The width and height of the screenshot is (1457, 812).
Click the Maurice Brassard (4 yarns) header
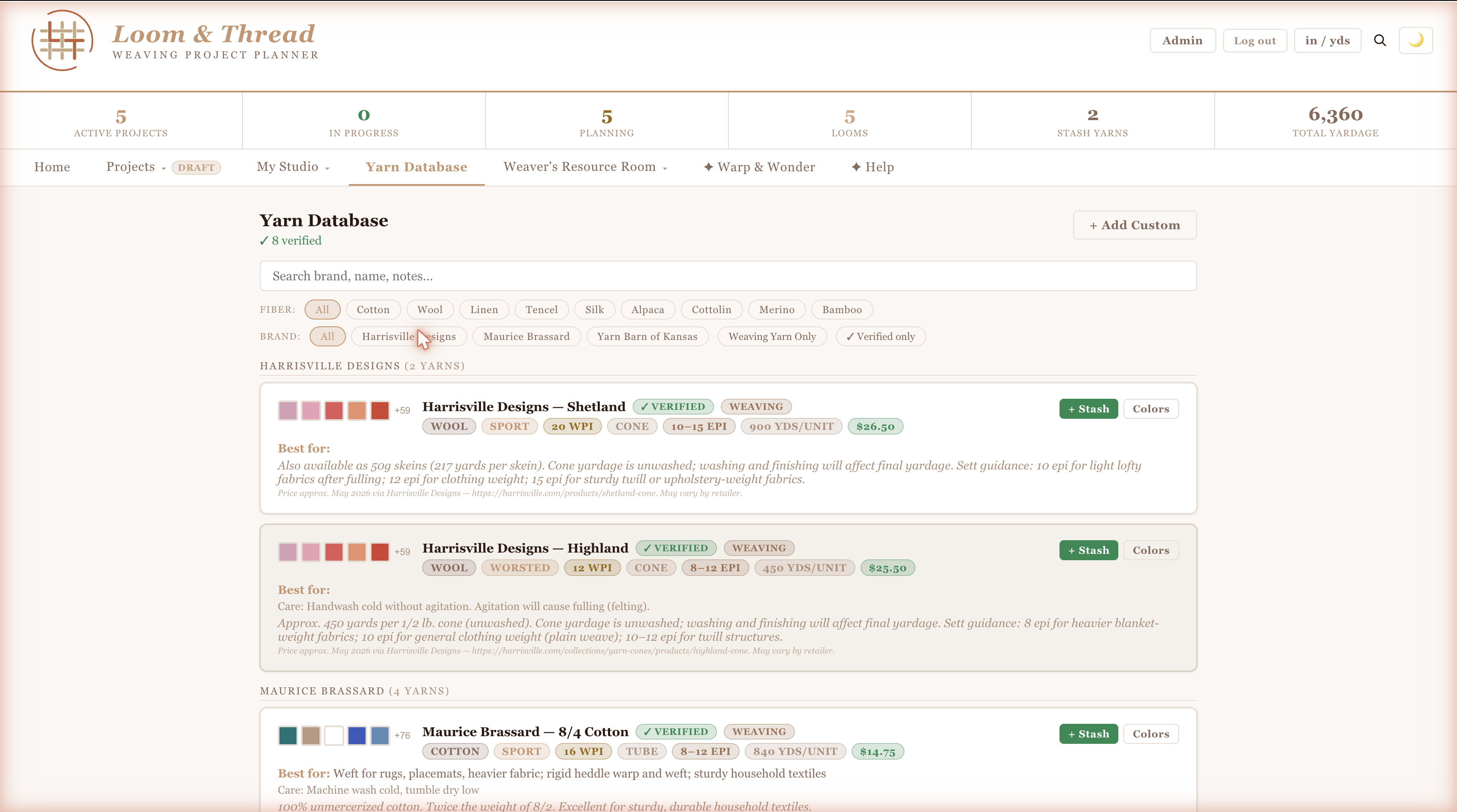coord(354,691)
